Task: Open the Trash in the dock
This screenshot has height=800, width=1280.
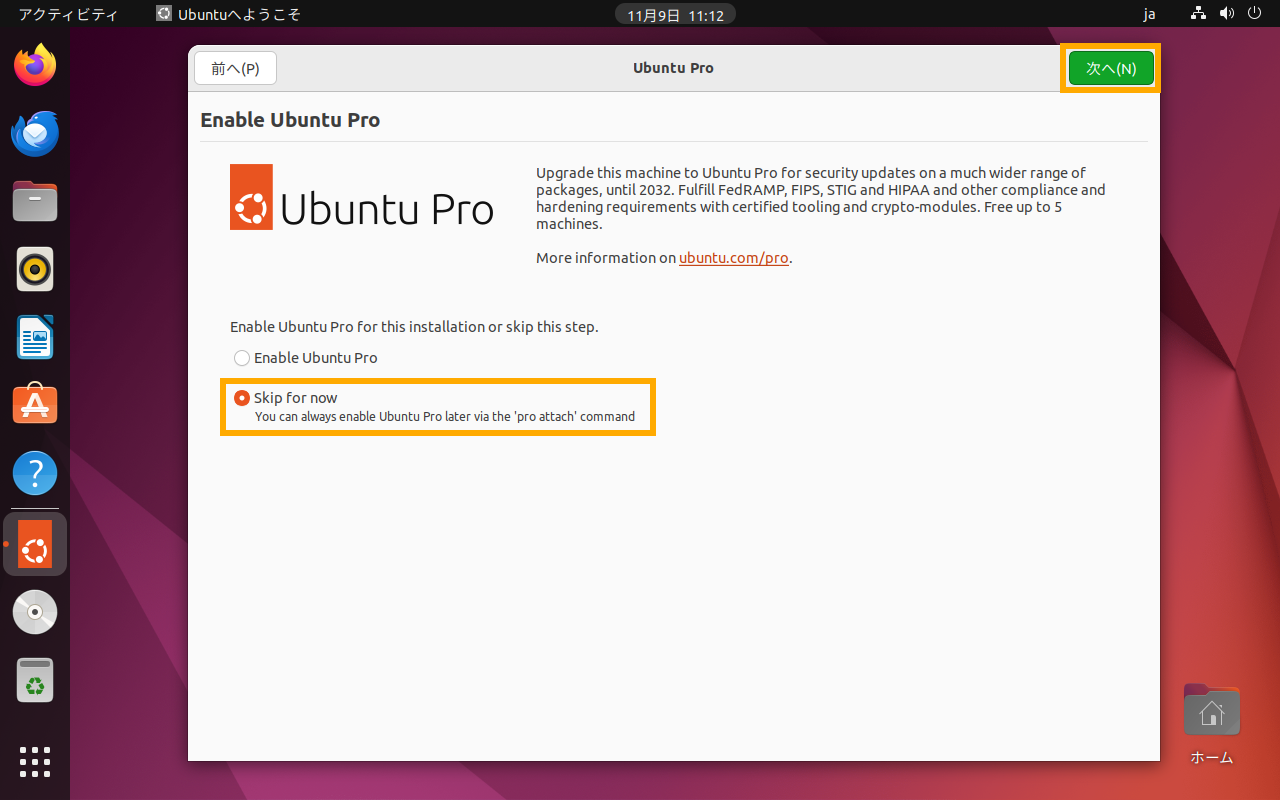Action: tap(35, 680)
